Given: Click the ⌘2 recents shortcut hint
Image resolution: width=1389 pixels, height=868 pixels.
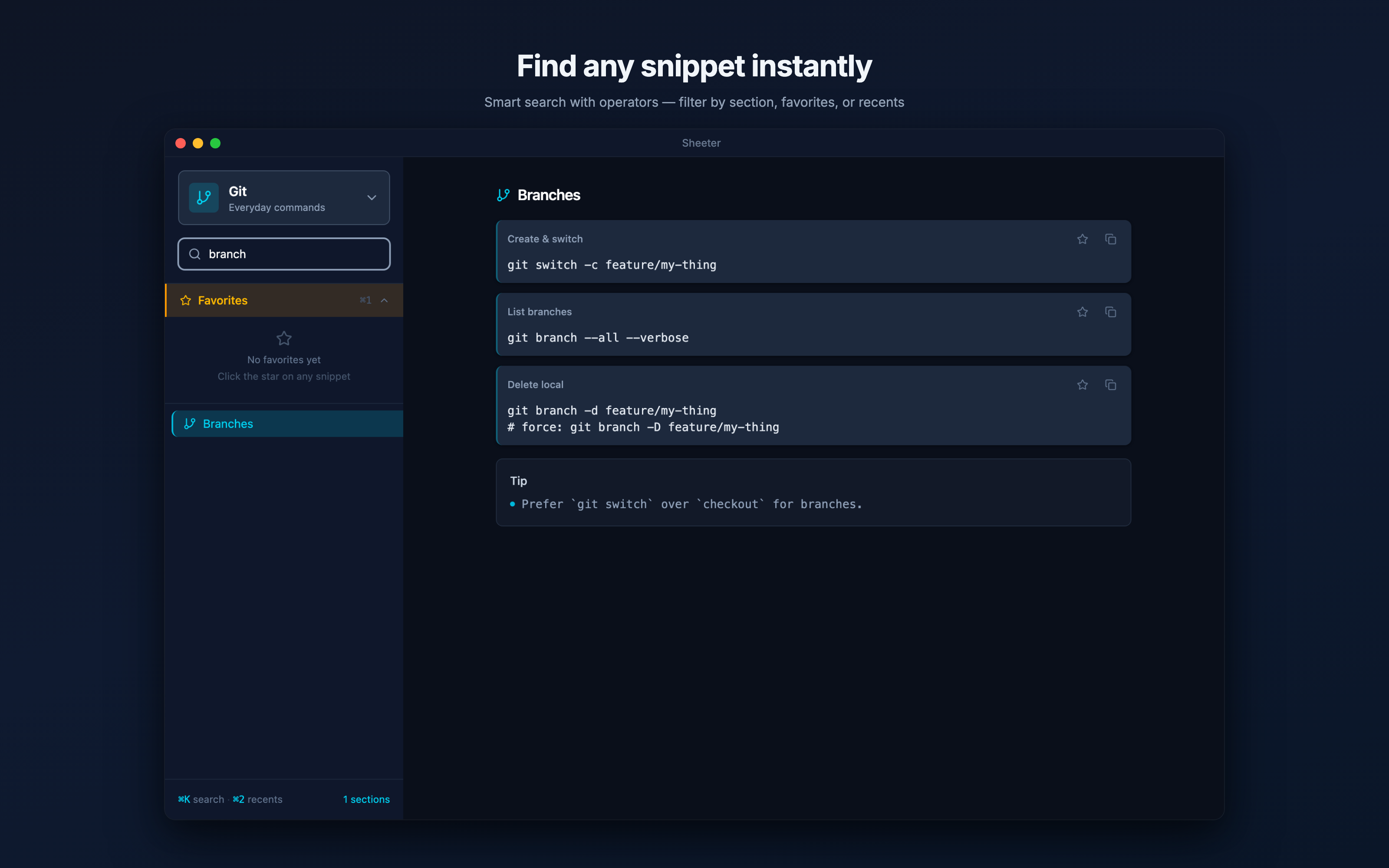Looking at the screenshot, I should pyautogui.click(x=257, y=799).
